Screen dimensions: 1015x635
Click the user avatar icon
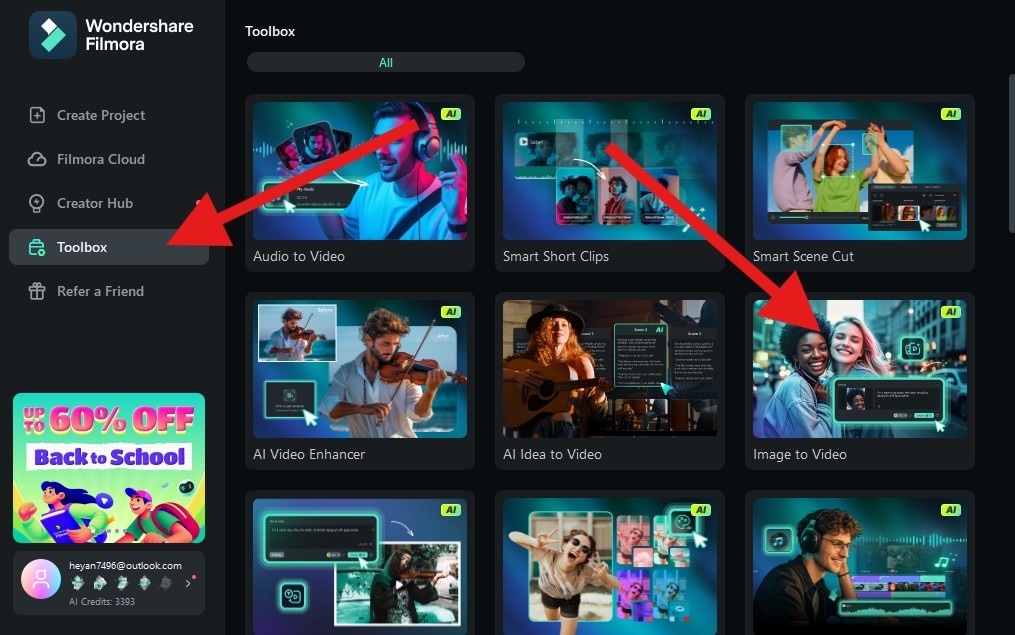pyautogui.click(x=41, y=579)
